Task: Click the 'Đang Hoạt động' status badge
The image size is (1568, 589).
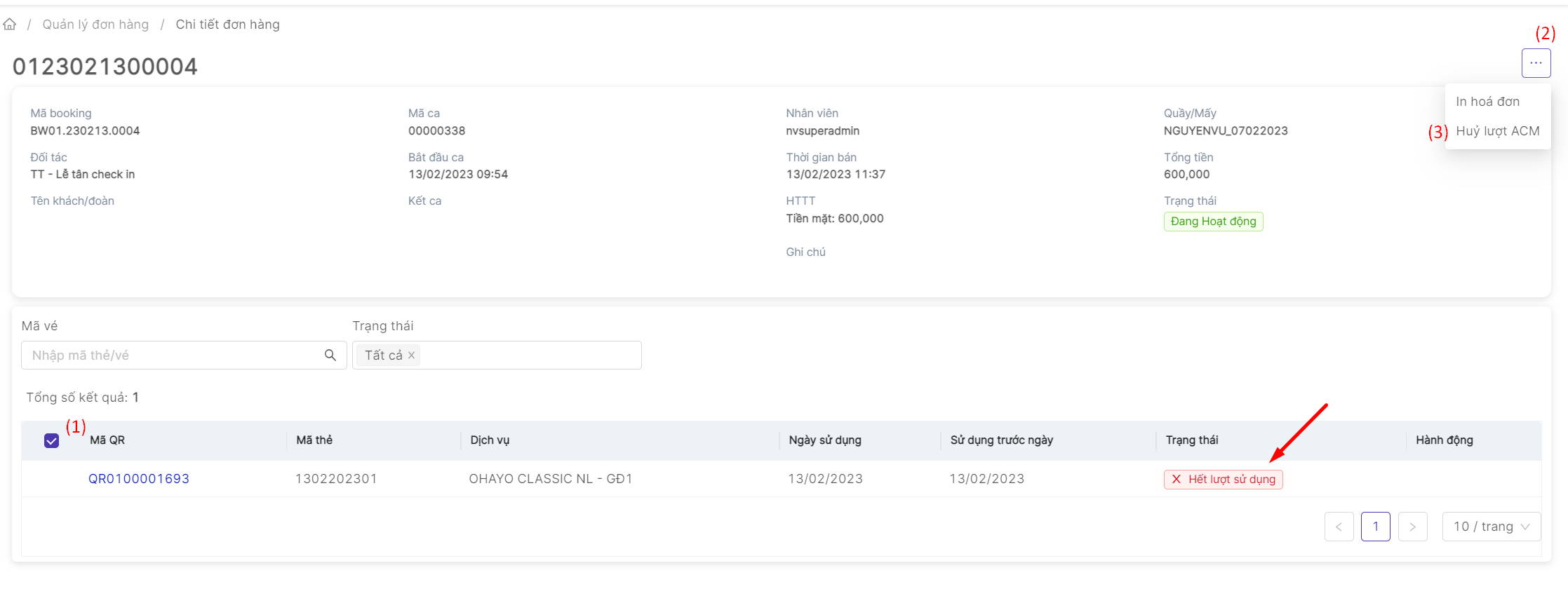Action: [1213, 222]
